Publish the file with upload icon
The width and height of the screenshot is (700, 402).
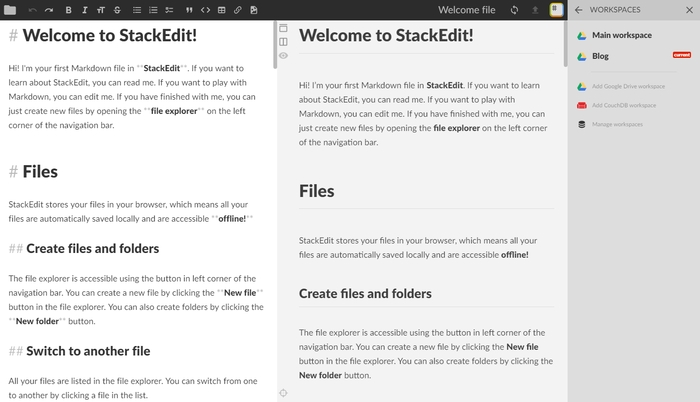tap(535, 10)
